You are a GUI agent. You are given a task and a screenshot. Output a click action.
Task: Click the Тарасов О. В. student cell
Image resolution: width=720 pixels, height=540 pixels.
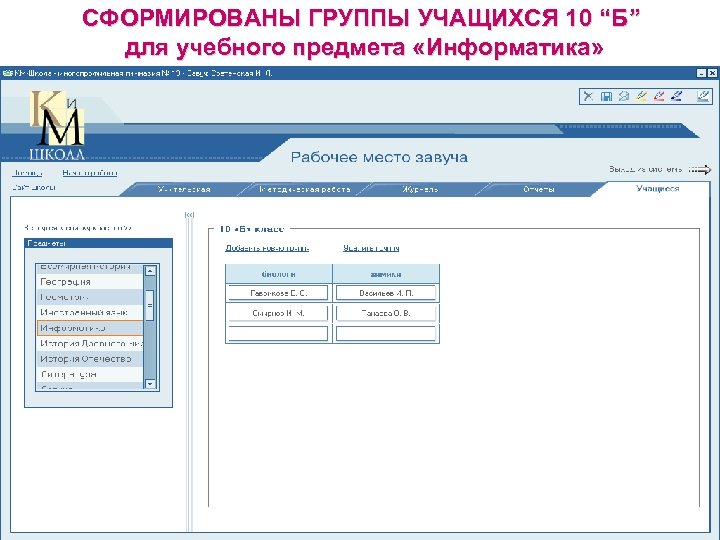386,313
